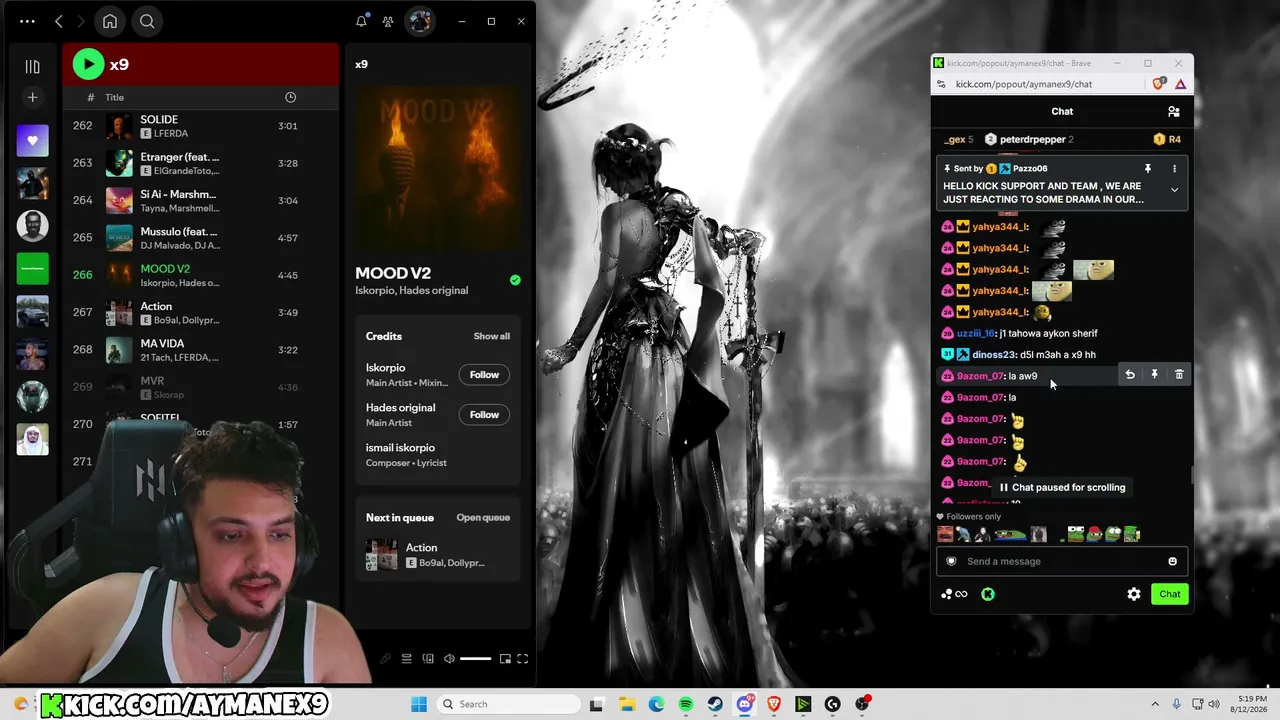
Task: Open Connect to a device
Action: [x=428, y=659]
